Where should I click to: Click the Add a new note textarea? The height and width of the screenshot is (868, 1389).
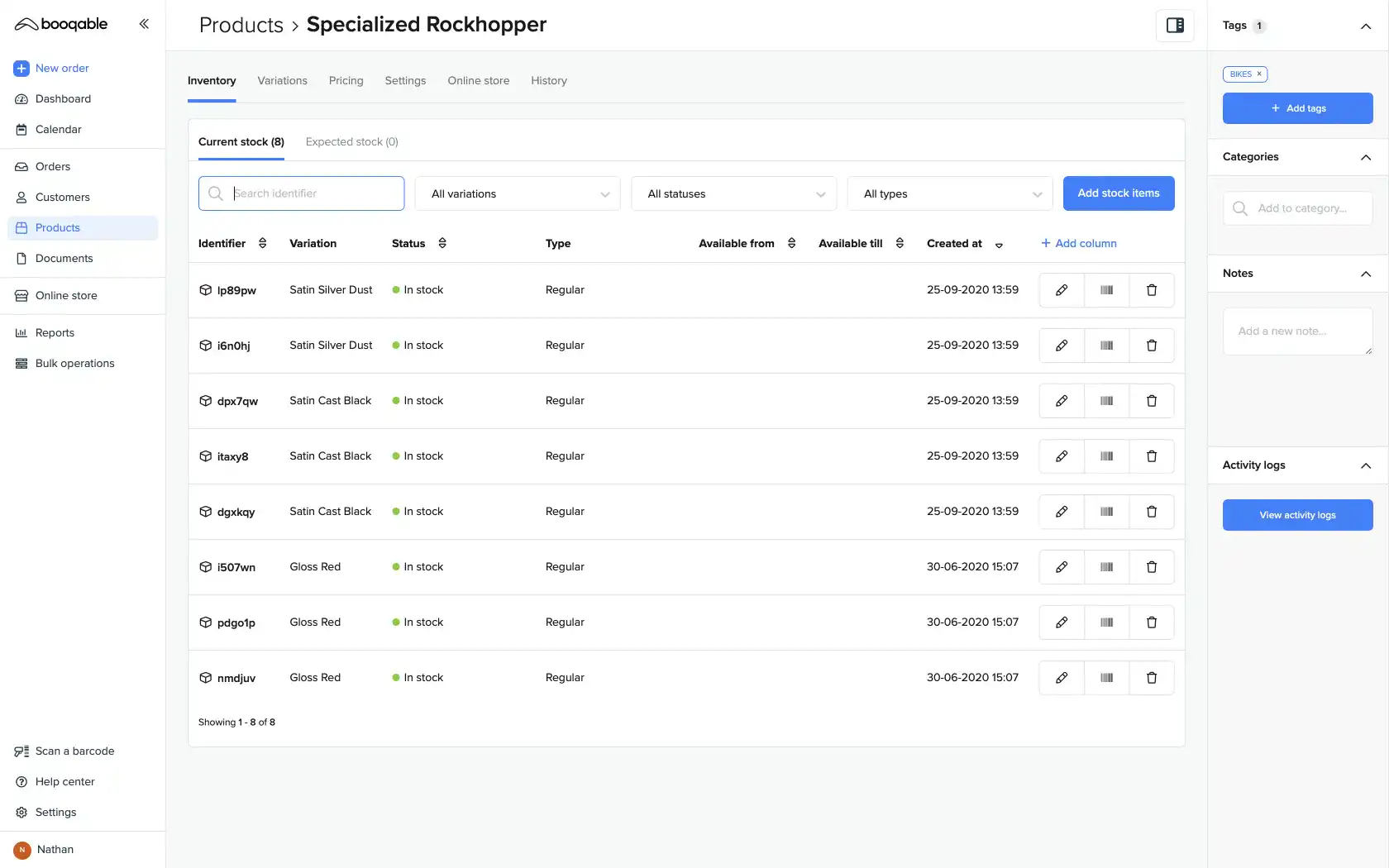(1297, 331)
